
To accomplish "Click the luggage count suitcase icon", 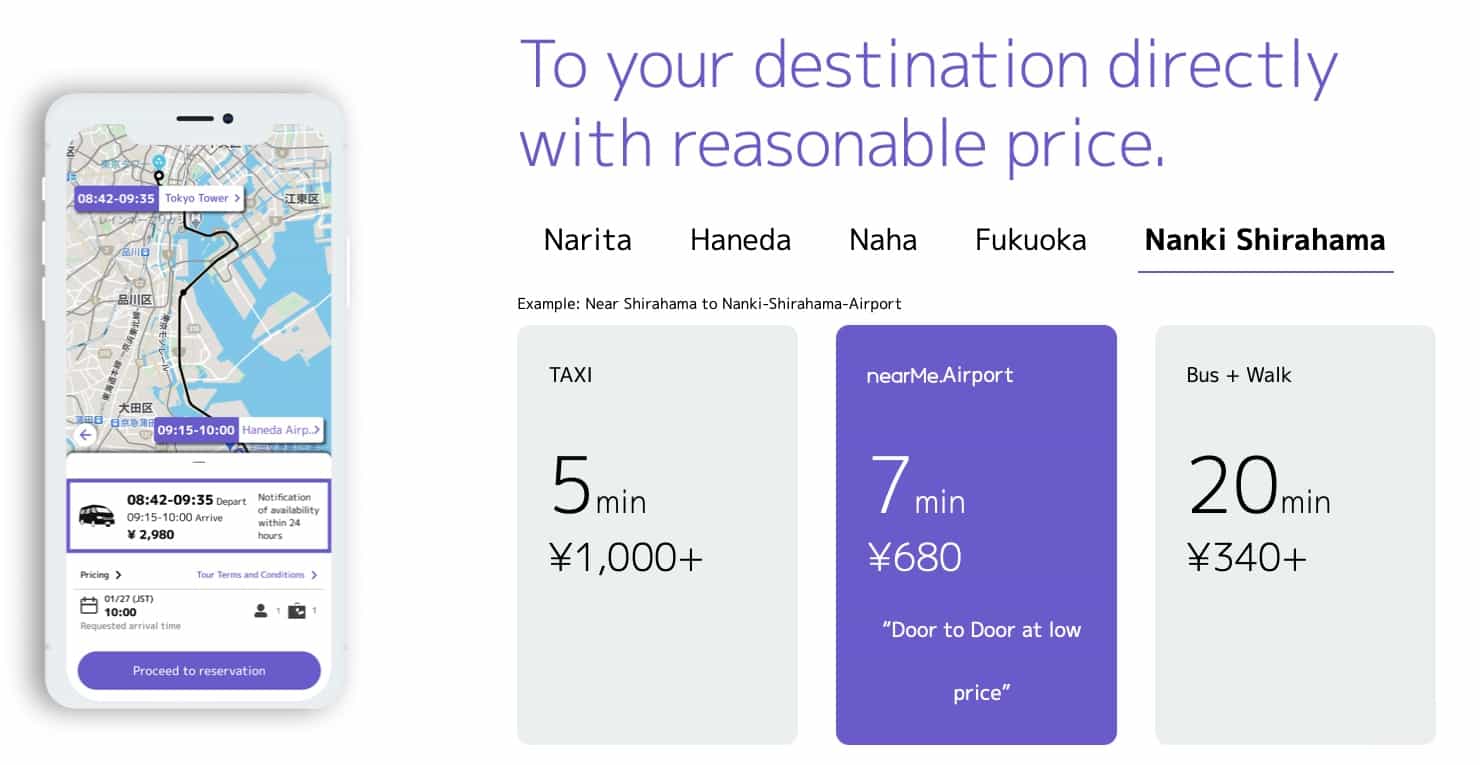I will tap(297, 611).
